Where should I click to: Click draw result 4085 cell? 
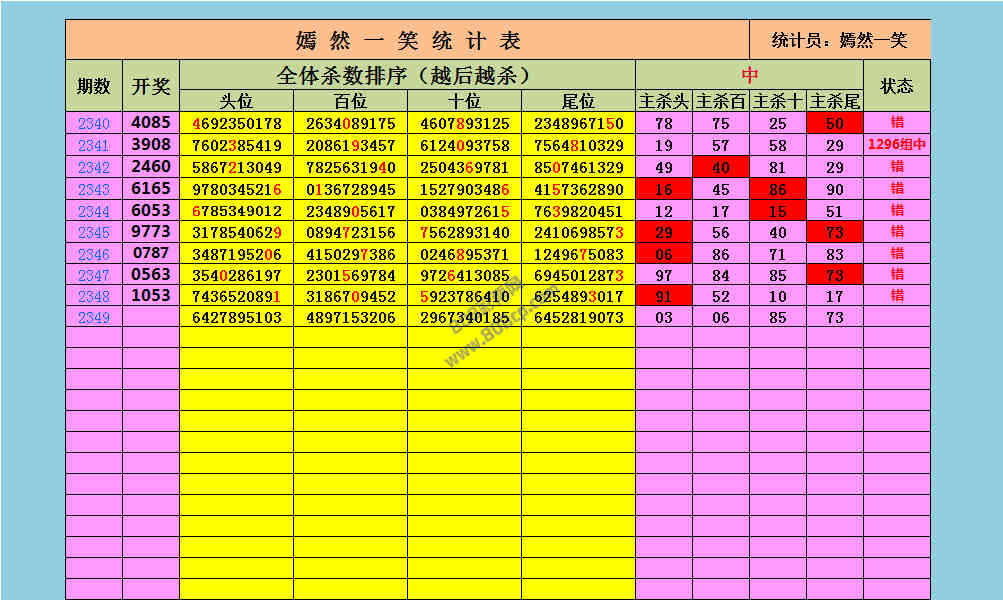point(151,124)
